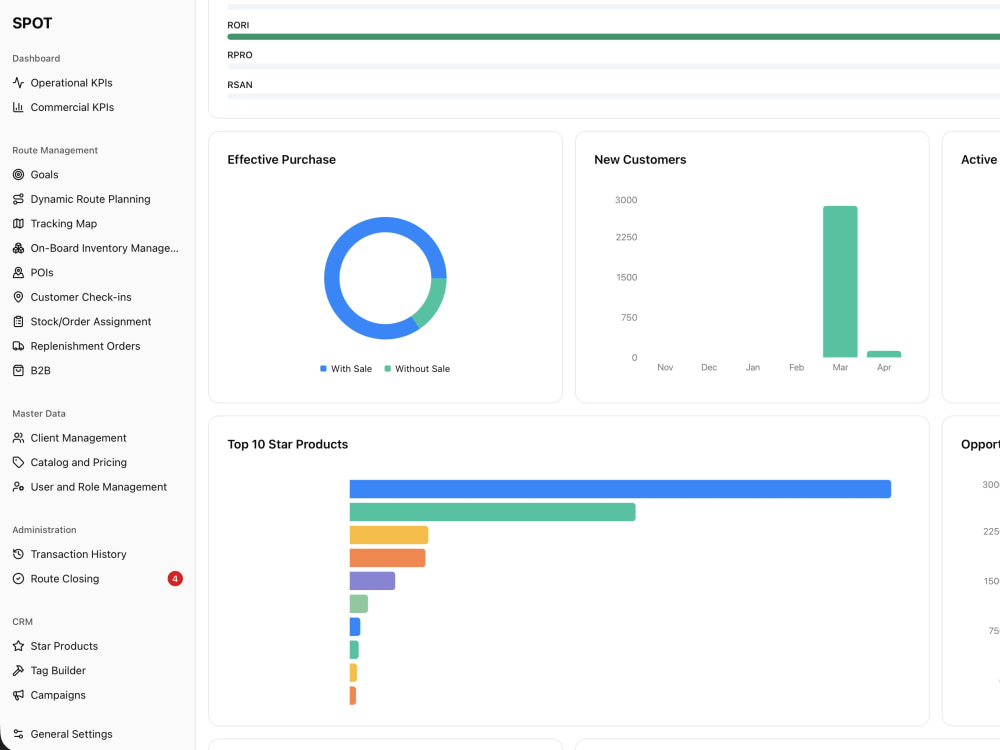Click the On-Board Inventory boxes icon

pos(18,248)
